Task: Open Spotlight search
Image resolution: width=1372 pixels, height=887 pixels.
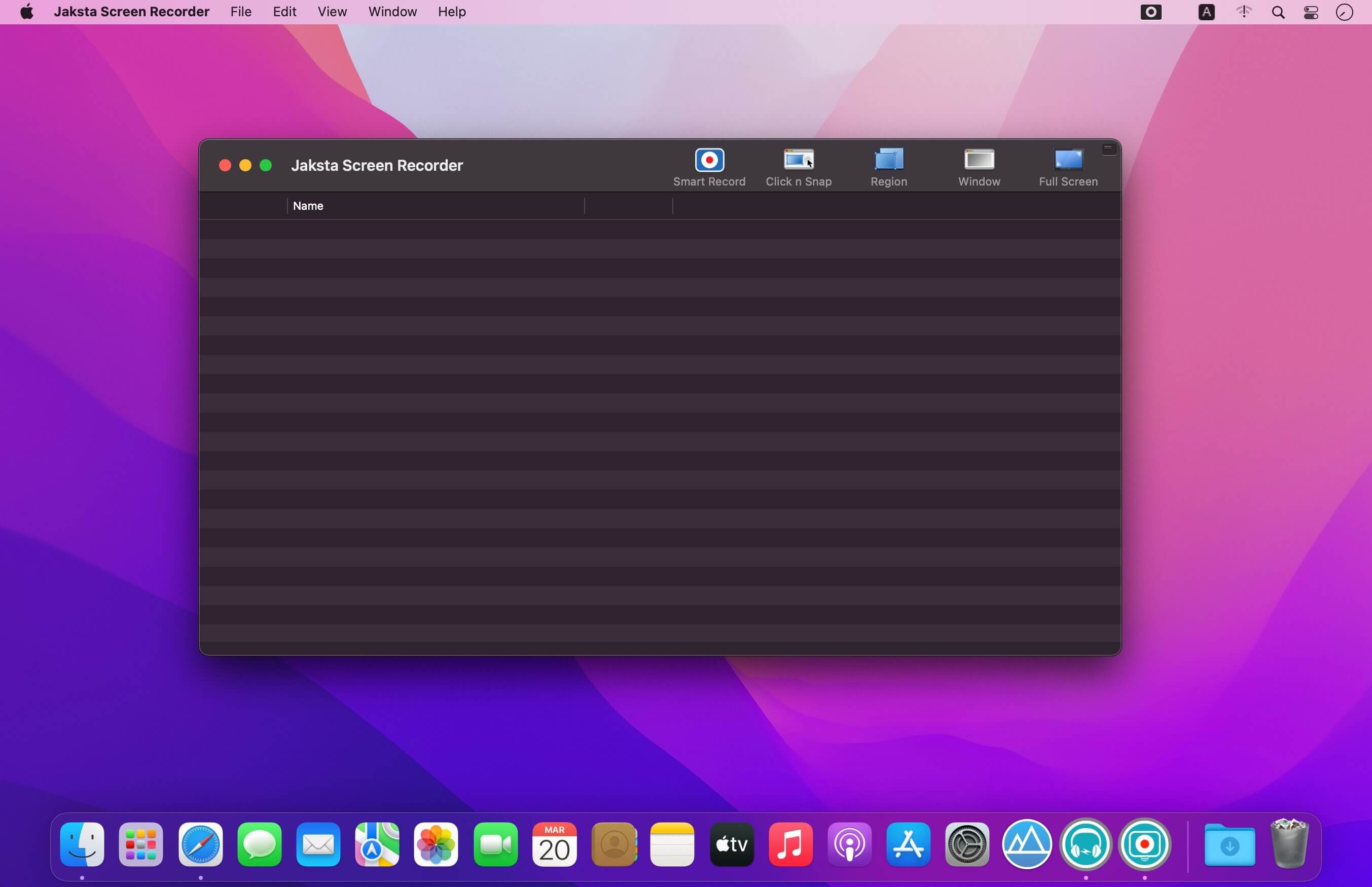Action: coord(1278,12)
